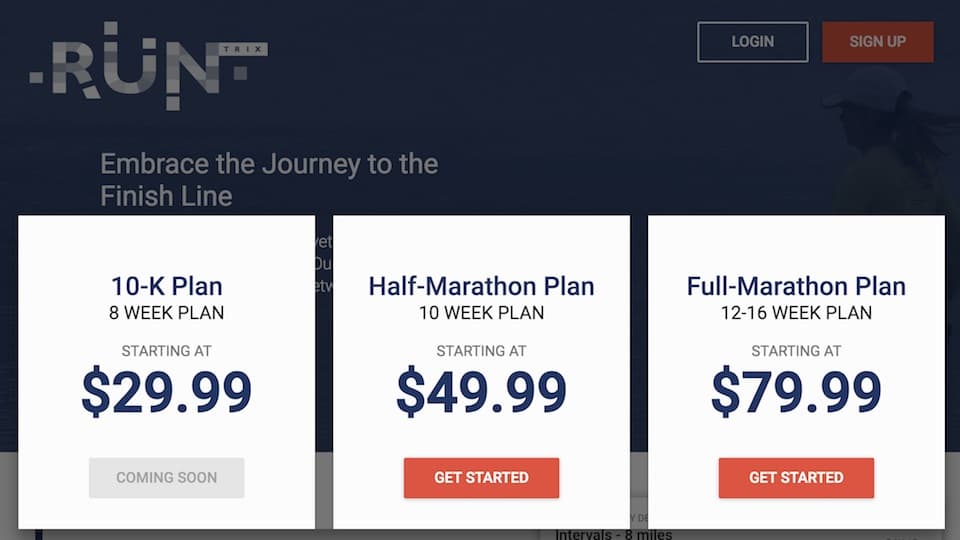Click STARTING AT label on Full-Marathon card

pyautogui.click(x=796, y=351)
